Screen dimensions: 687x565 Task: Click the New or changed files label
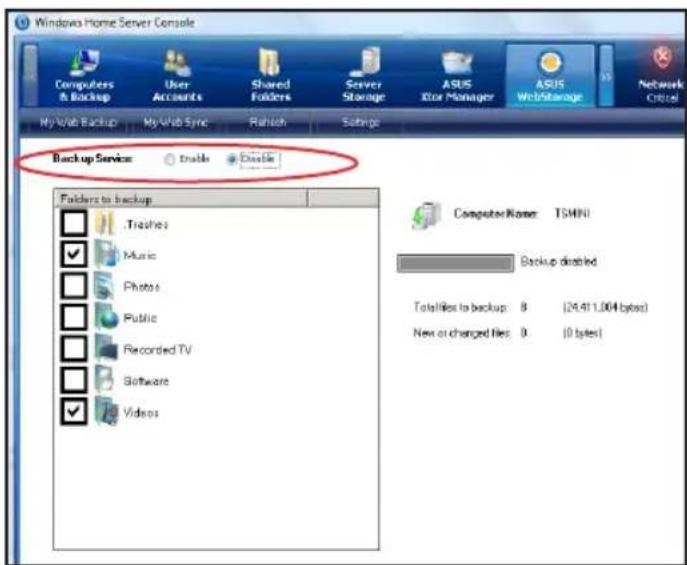point(462,333)
